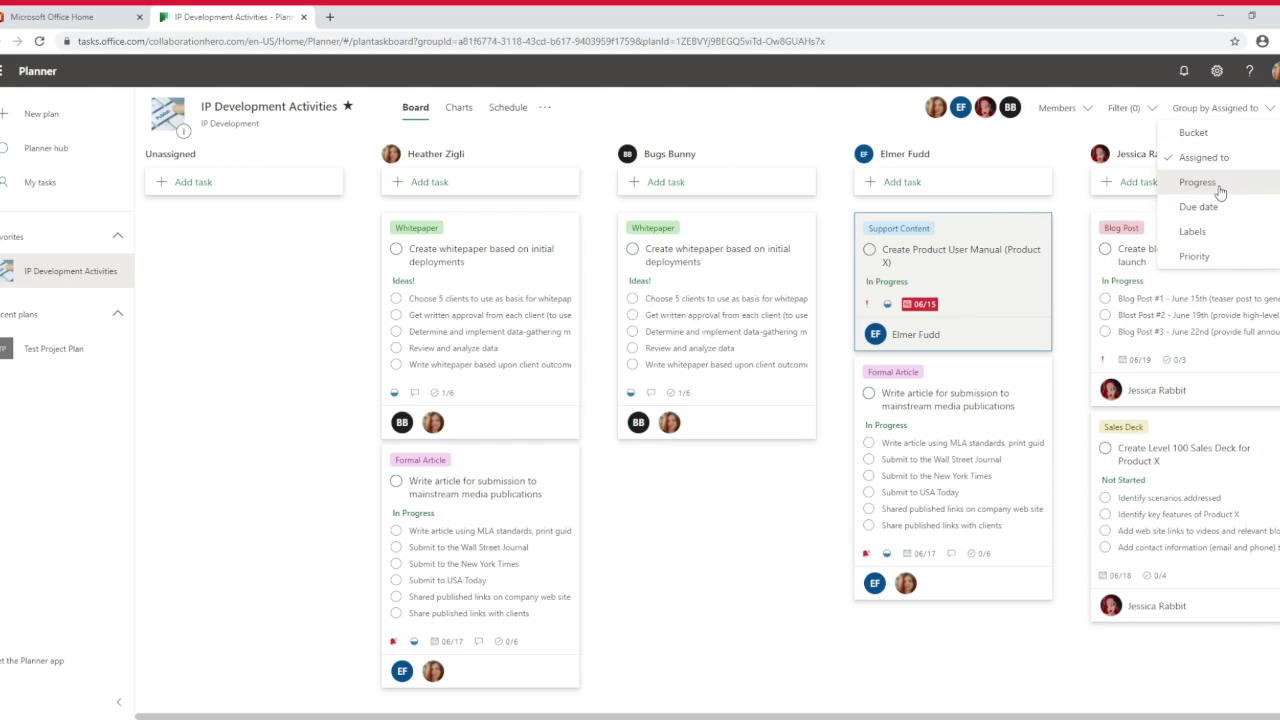Open the notifications bell icon
This screenshot has width=1280, height=720.
coord(1184,71)
